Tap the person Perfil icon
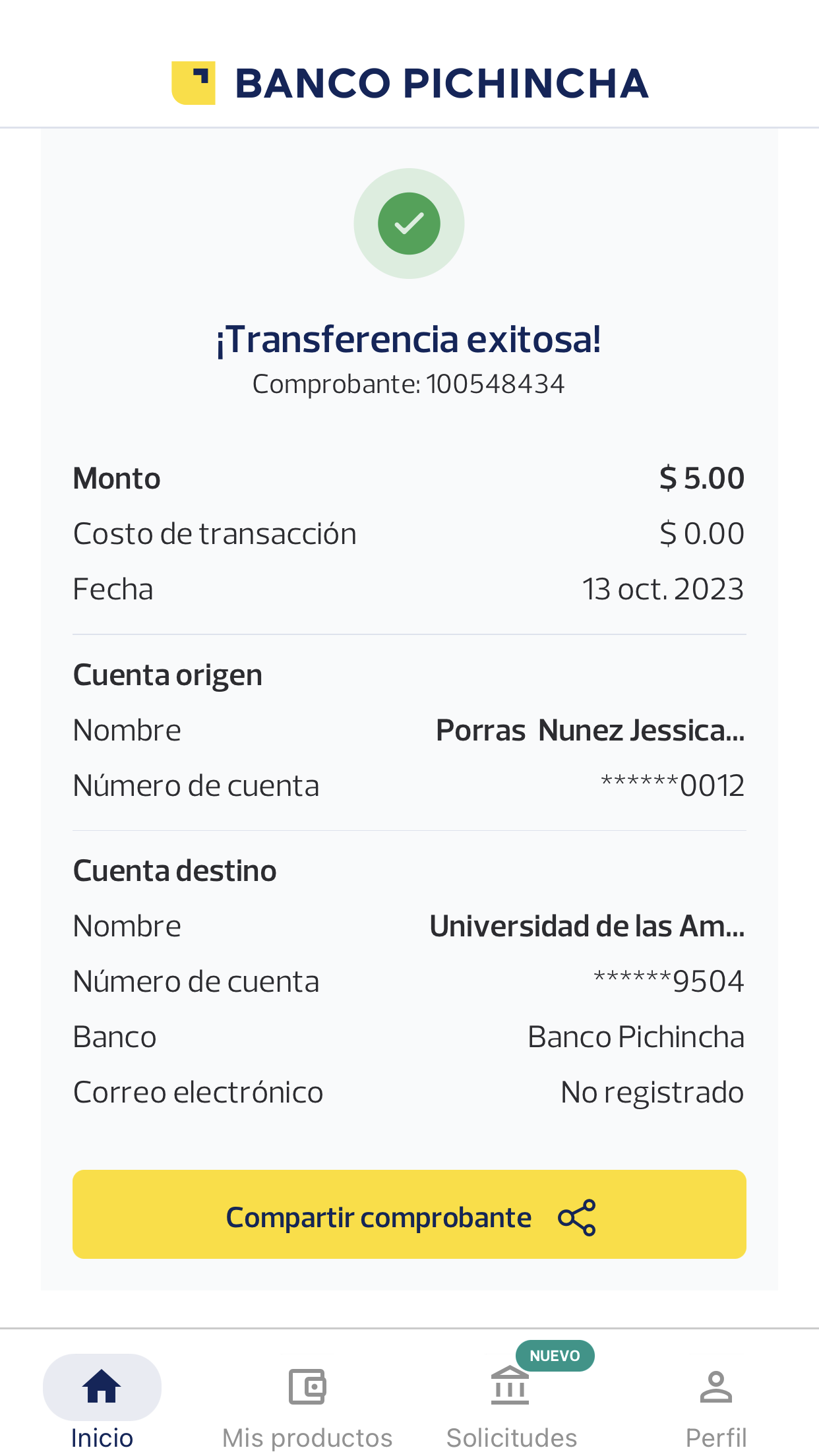The image size is (819, 1456). click(x=715, y=1386)
